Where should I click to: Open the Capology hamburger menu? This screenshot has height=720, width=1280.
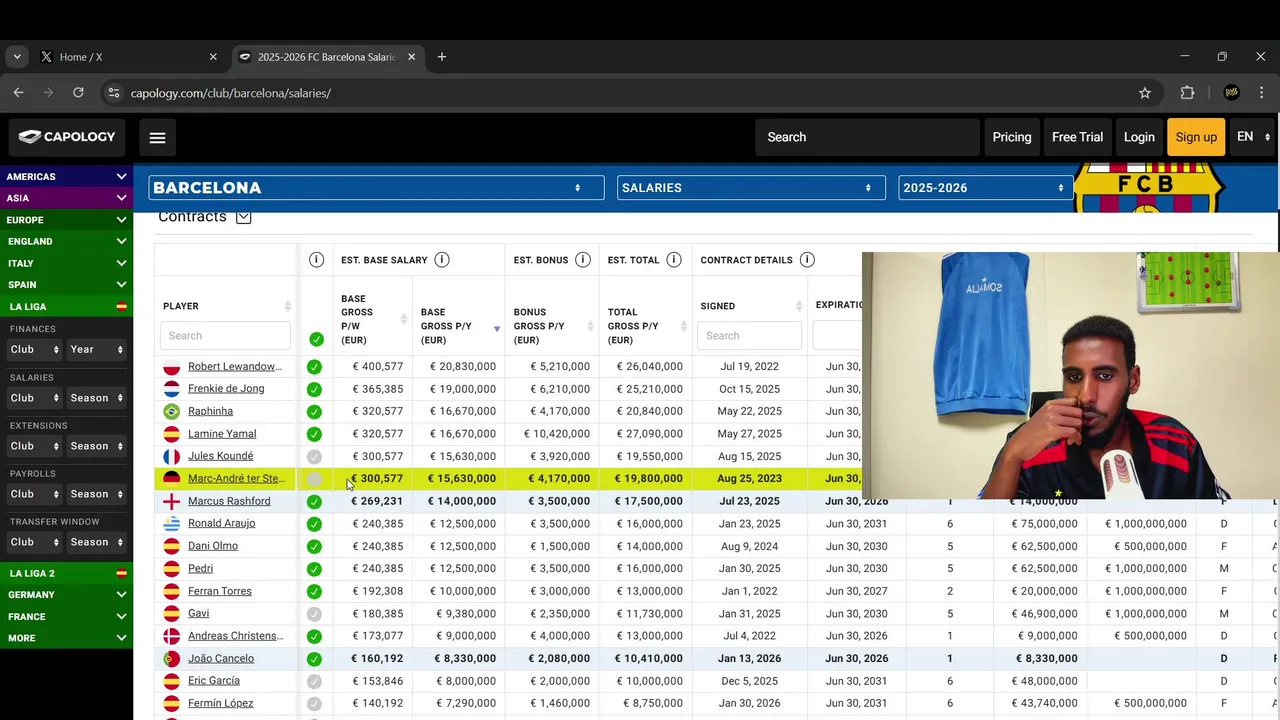[157, 137]
